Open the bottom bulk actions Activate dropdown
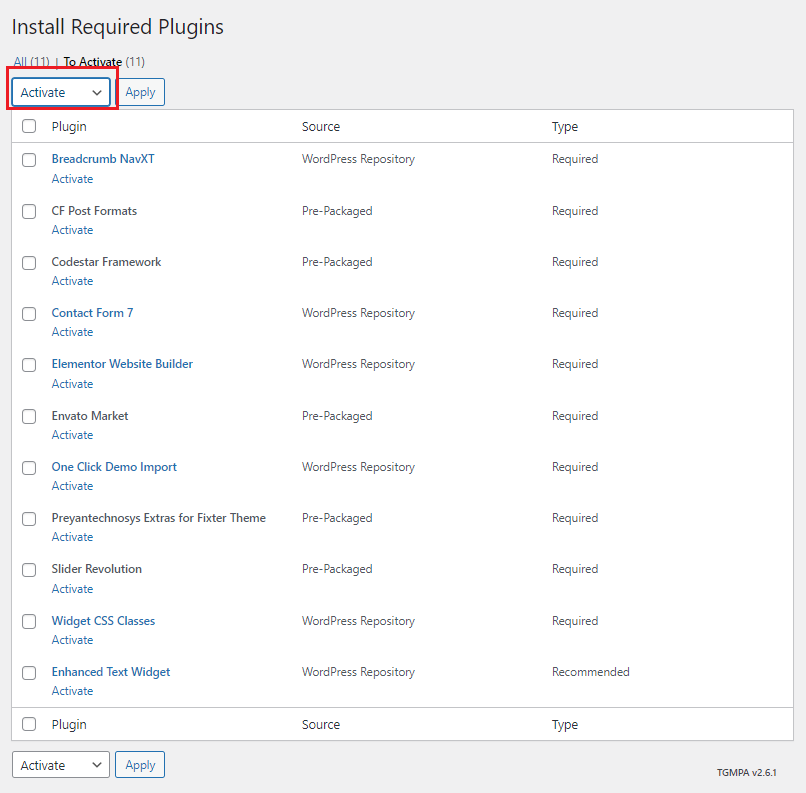The height and width of the screenshot is (793, 806). click(61, 765)
